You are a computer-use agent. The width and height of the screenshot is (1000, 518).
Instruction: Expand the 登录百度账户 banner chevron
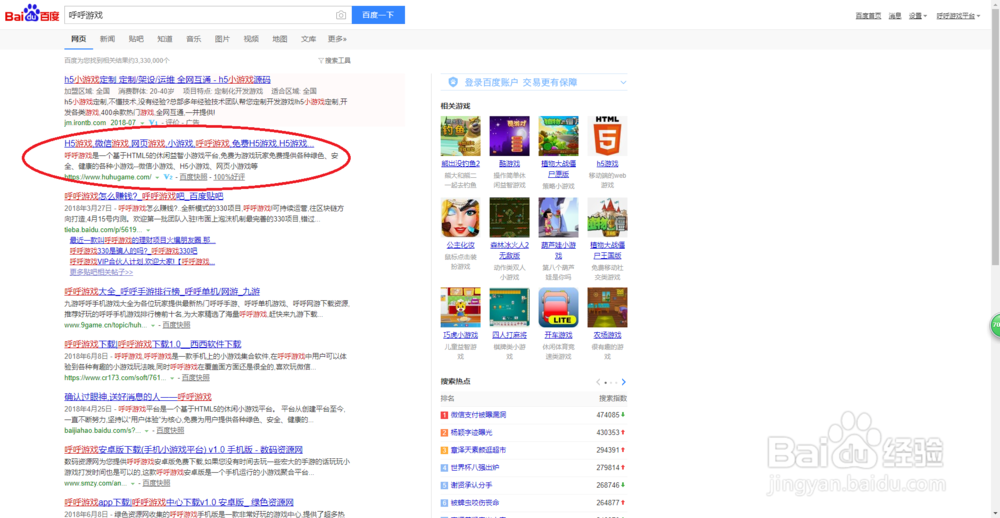(623, 82)
